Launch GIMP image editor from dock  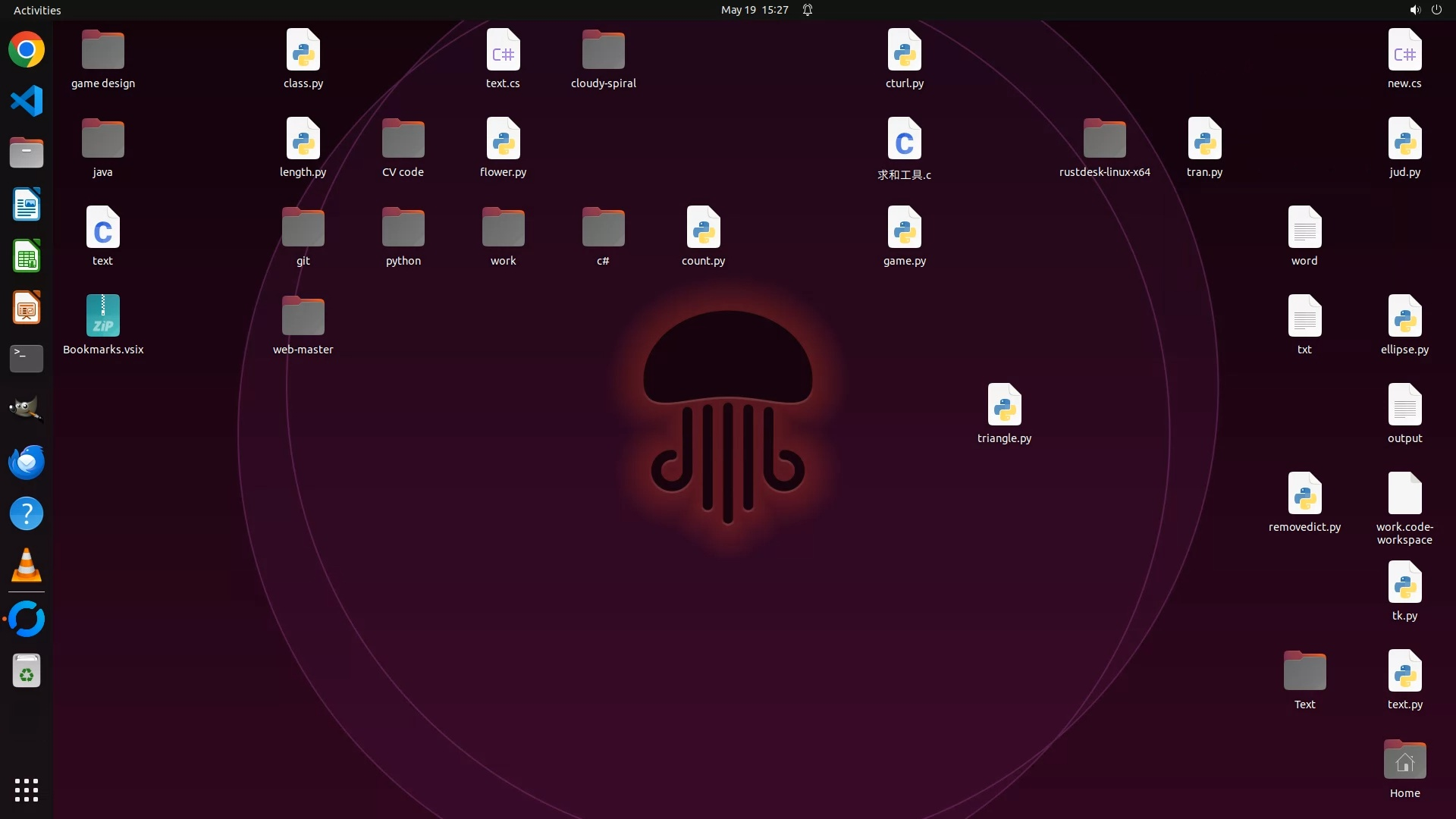pyautogui.click(x=27, y=409)
